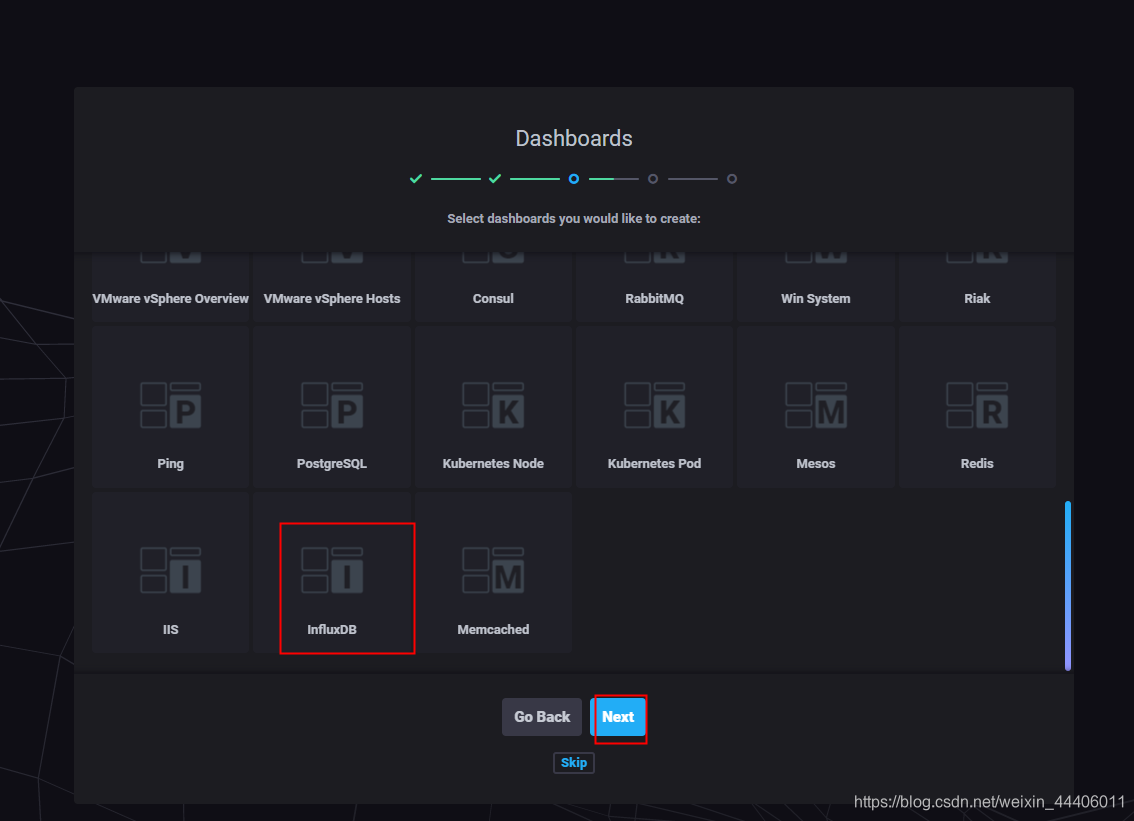1134x821 pixels.
Task: Choose the Kubernetes Pod dashboard icon
Action: [655, 405]
